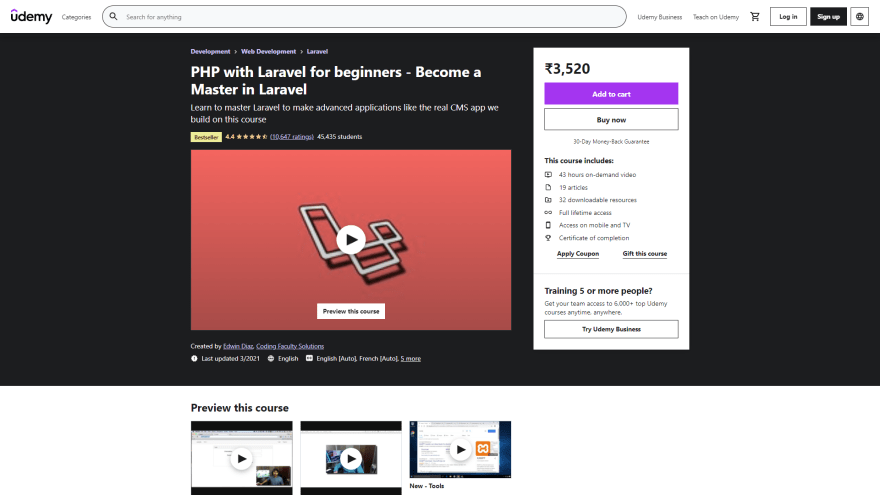Image resolution: width=880 pixels, height=495 pixels.
Task: Click the Udemy logo
Action: click(x=31, y=16)
